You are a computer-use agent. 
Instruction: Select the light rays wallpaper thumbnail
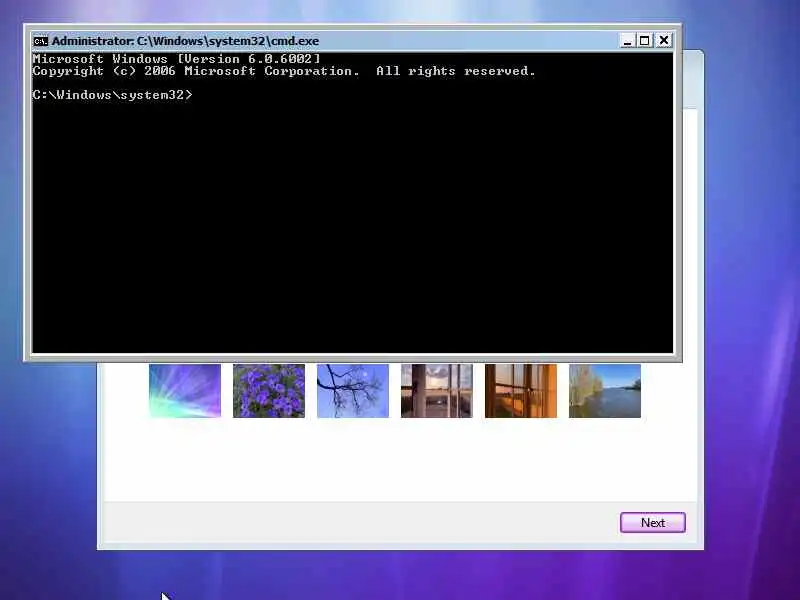point(185,391)
